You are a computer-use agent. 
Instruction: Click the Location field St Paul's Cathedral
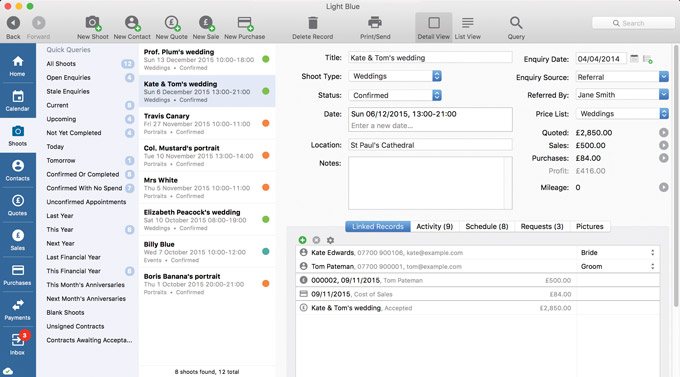[430, 145]
